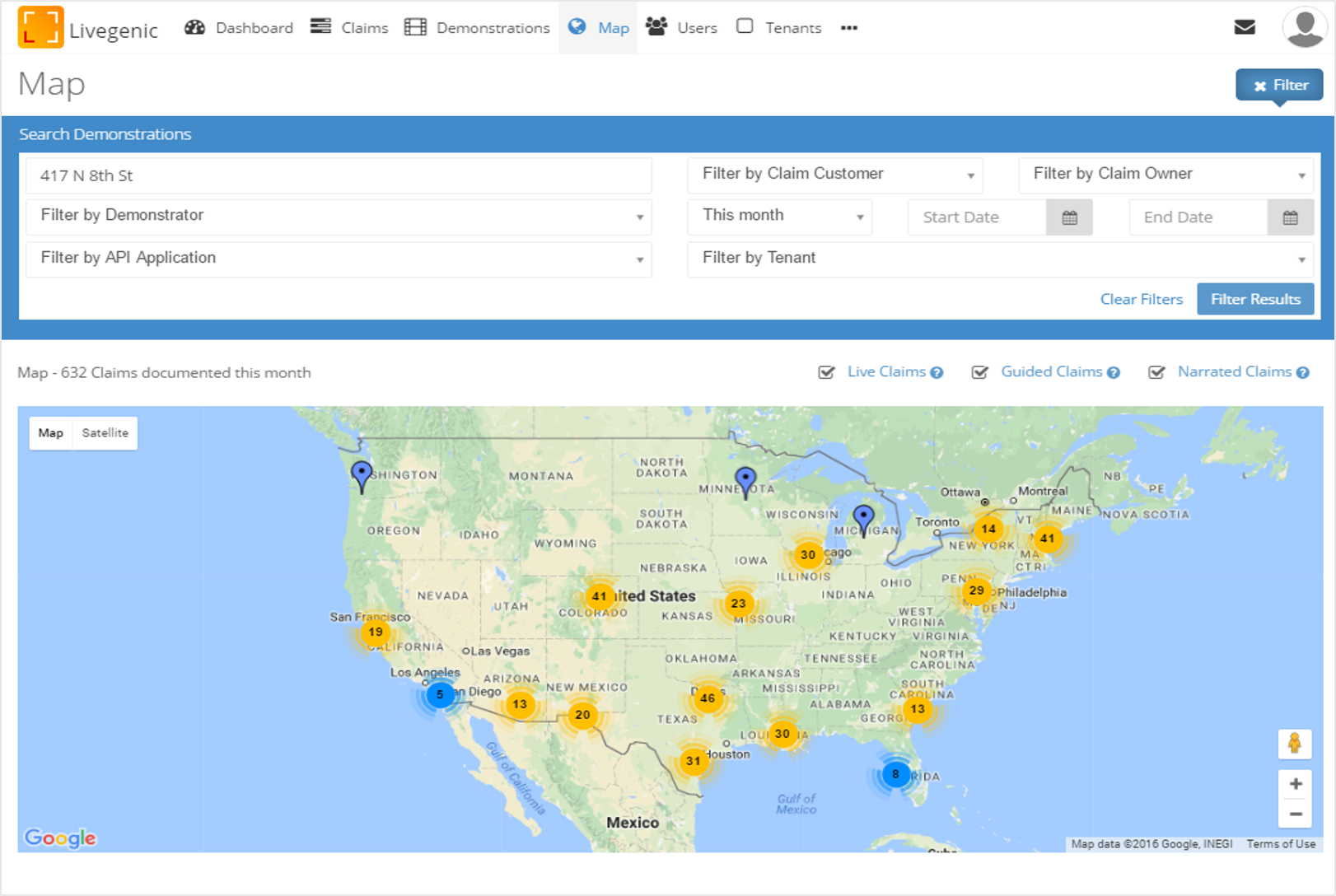1336x896 pixels.
Task: Open Filter by Claim Owner dropdown
Action: 1165,175
